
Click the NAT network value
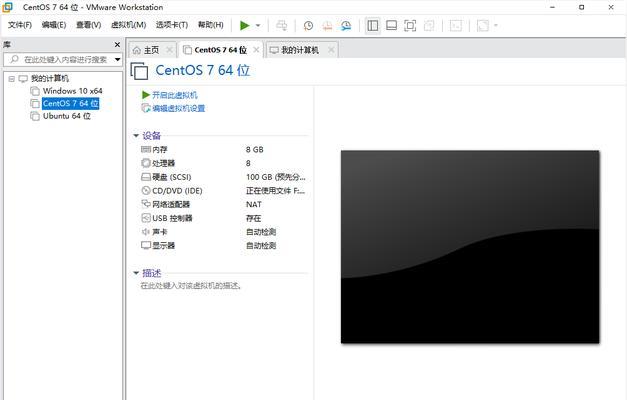click(x=254, y=204)
